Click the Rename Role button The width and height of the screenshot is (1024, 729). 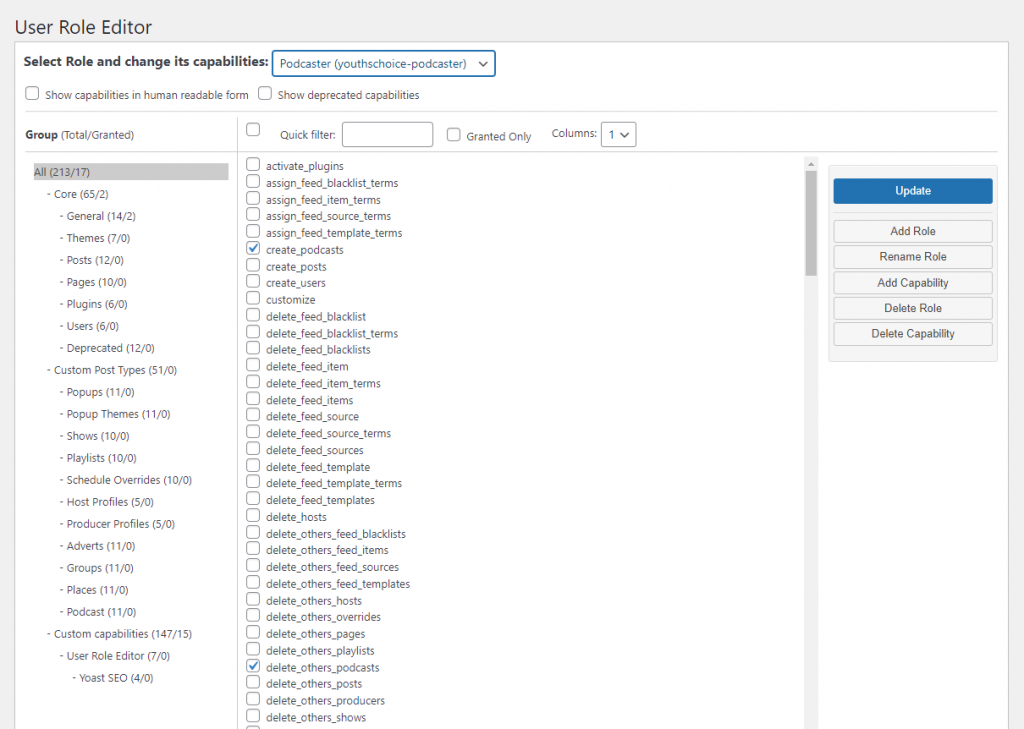click(x=912, y=257)
